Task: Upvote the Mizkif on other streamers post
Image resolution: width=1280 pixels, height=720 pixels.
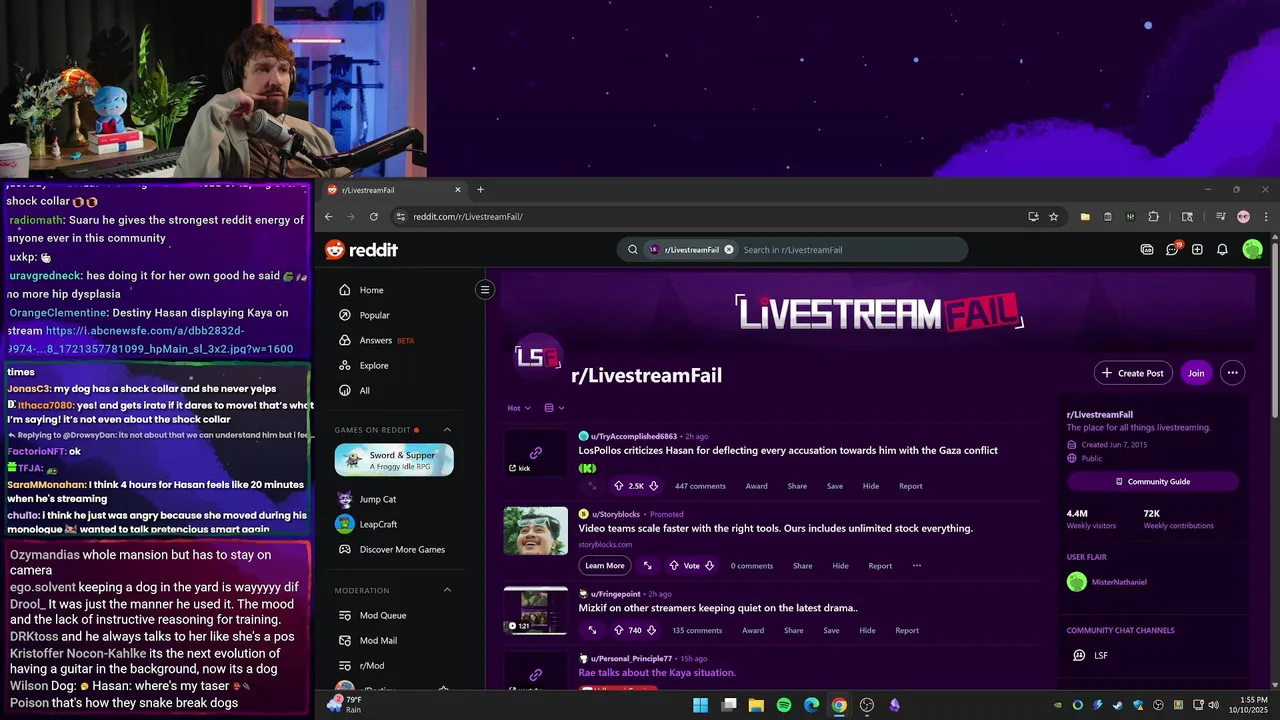Action: [618, 630]
